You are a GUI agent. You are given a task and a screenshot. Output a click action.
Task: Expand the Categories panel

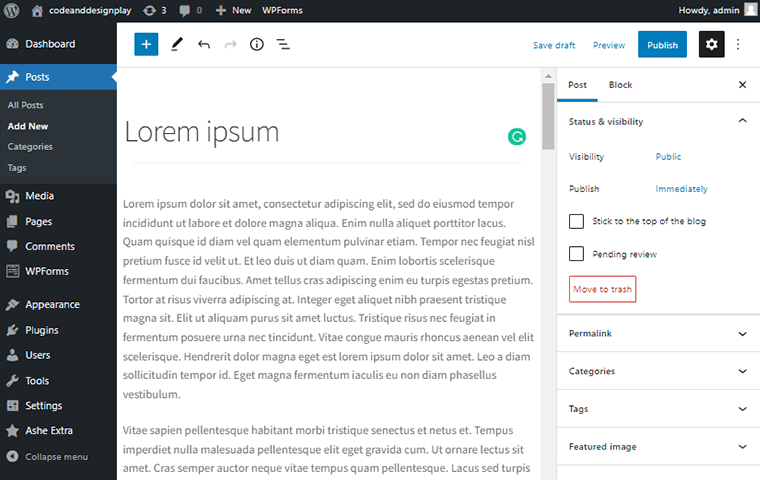[x=658, y=371]
